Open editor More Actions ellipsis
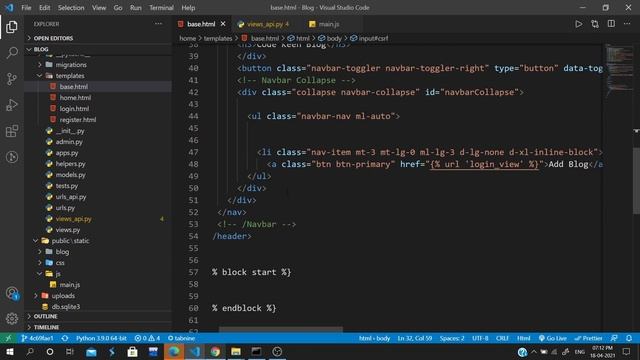 [x=627, y=24]
